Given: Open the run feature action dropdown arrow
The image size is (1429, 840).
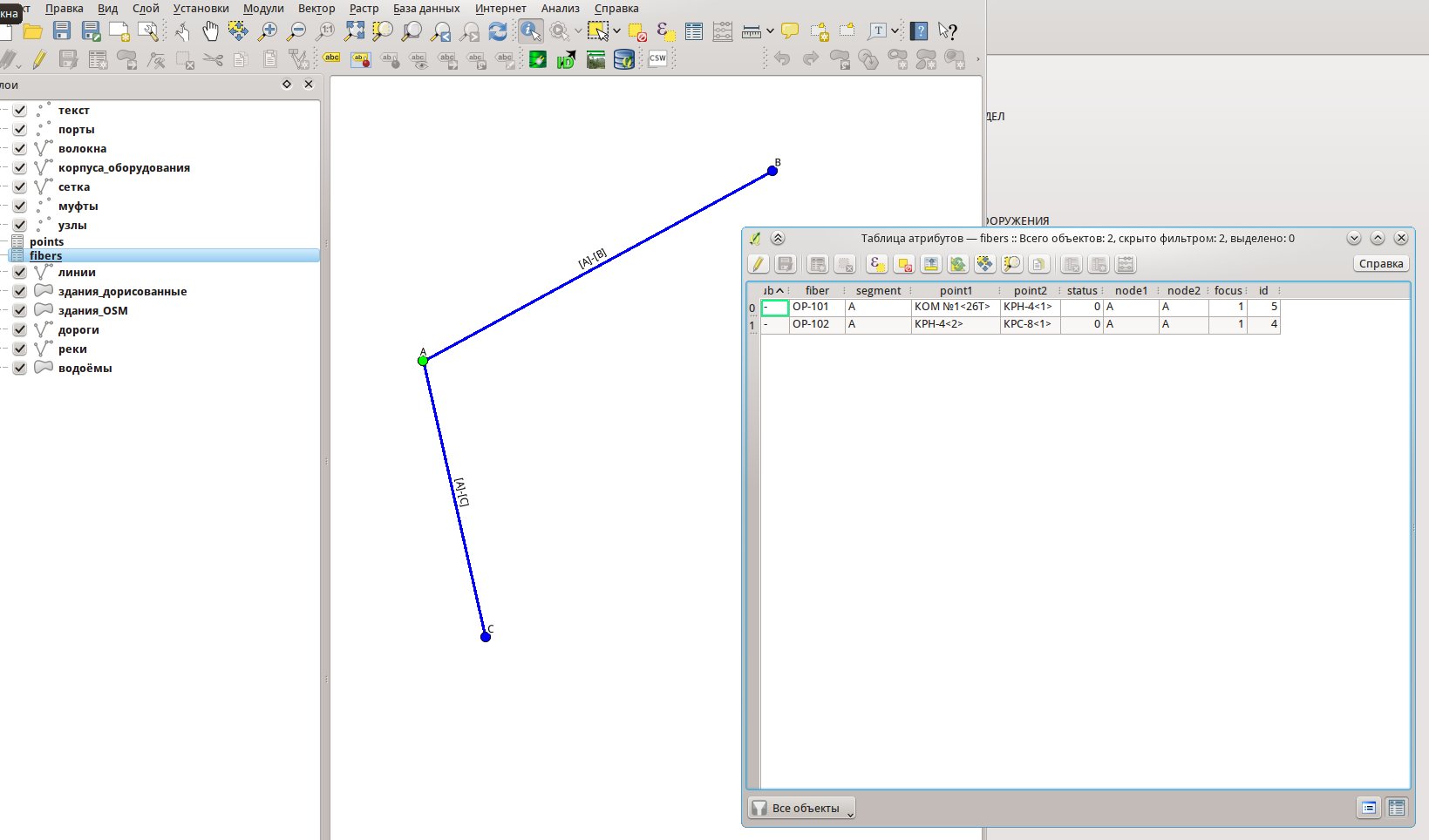Looking at the screenshot, I should pyautogui.click(x=578, y=31).
